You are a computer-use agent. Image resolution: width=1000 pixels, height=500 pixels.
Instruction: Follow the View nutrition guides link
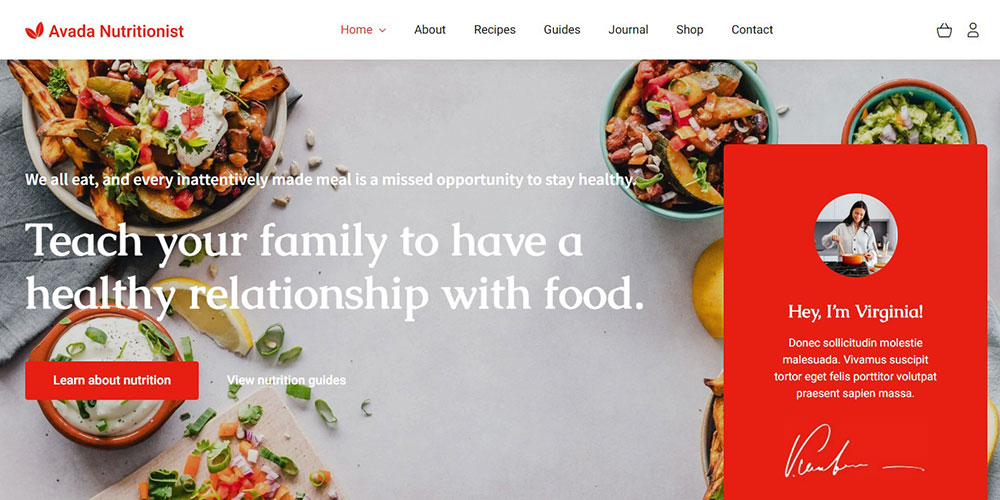286,380
